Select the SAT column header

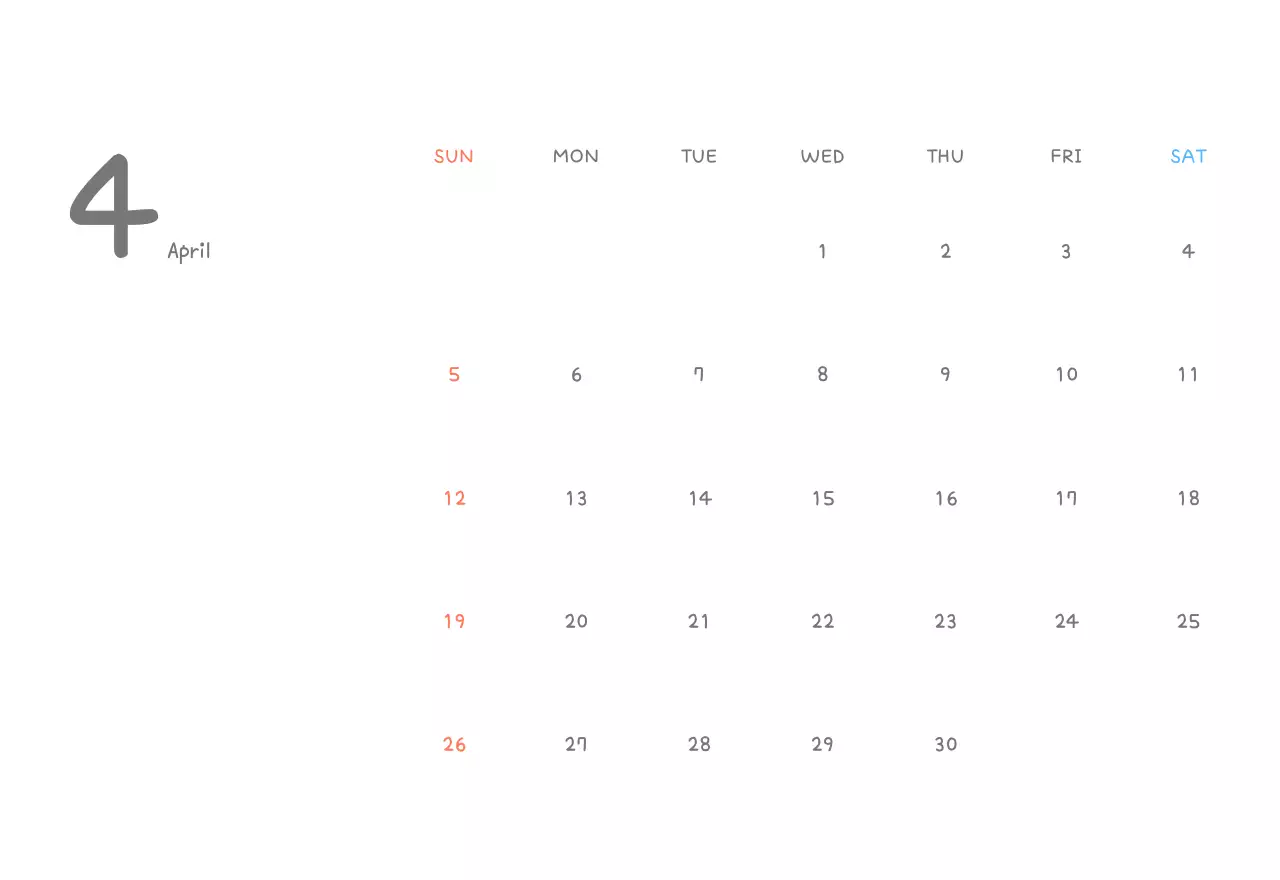point(1188,156)
